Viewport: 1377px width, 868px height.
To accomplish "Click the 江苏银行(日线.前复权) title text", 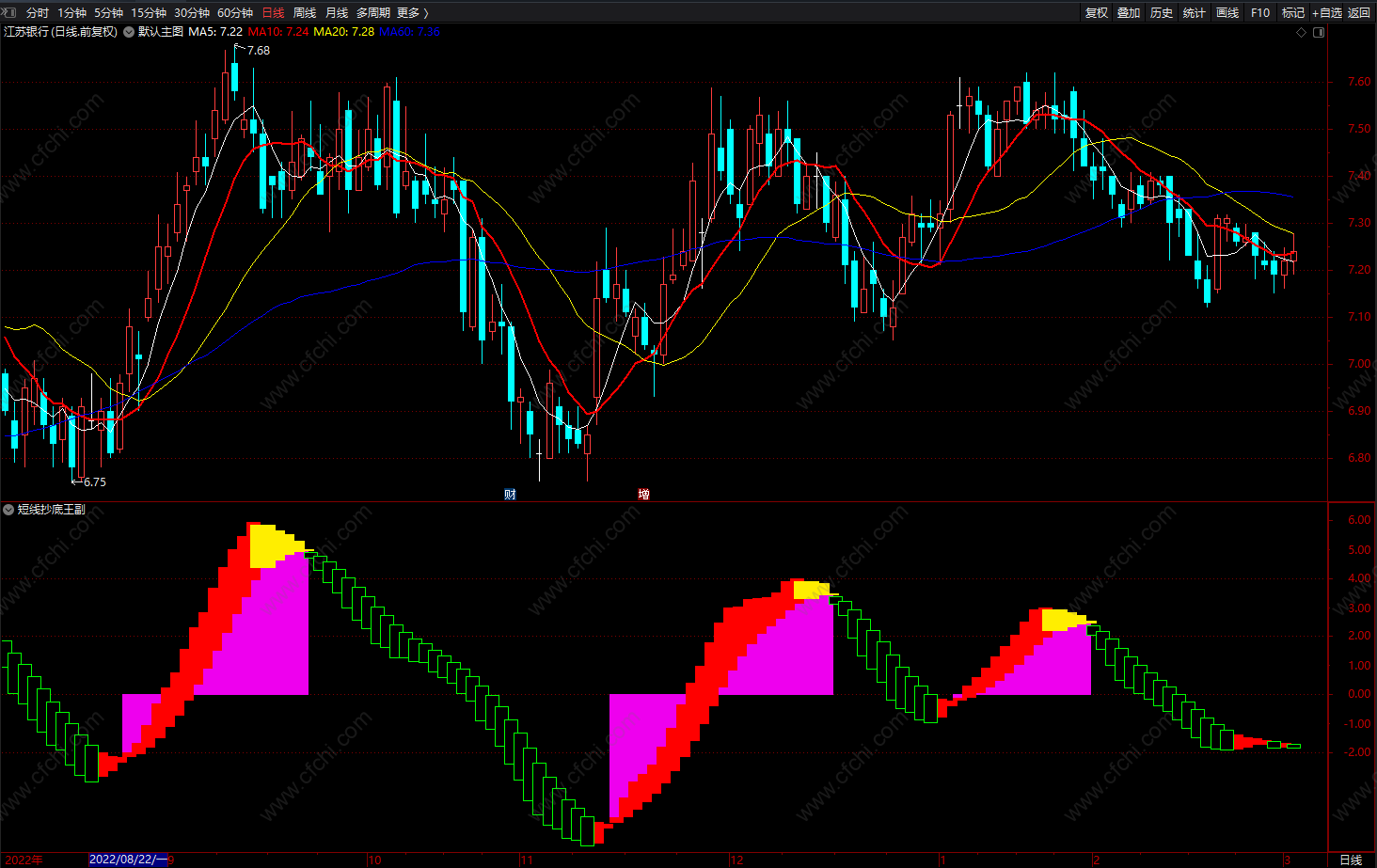I will [60, 32].
